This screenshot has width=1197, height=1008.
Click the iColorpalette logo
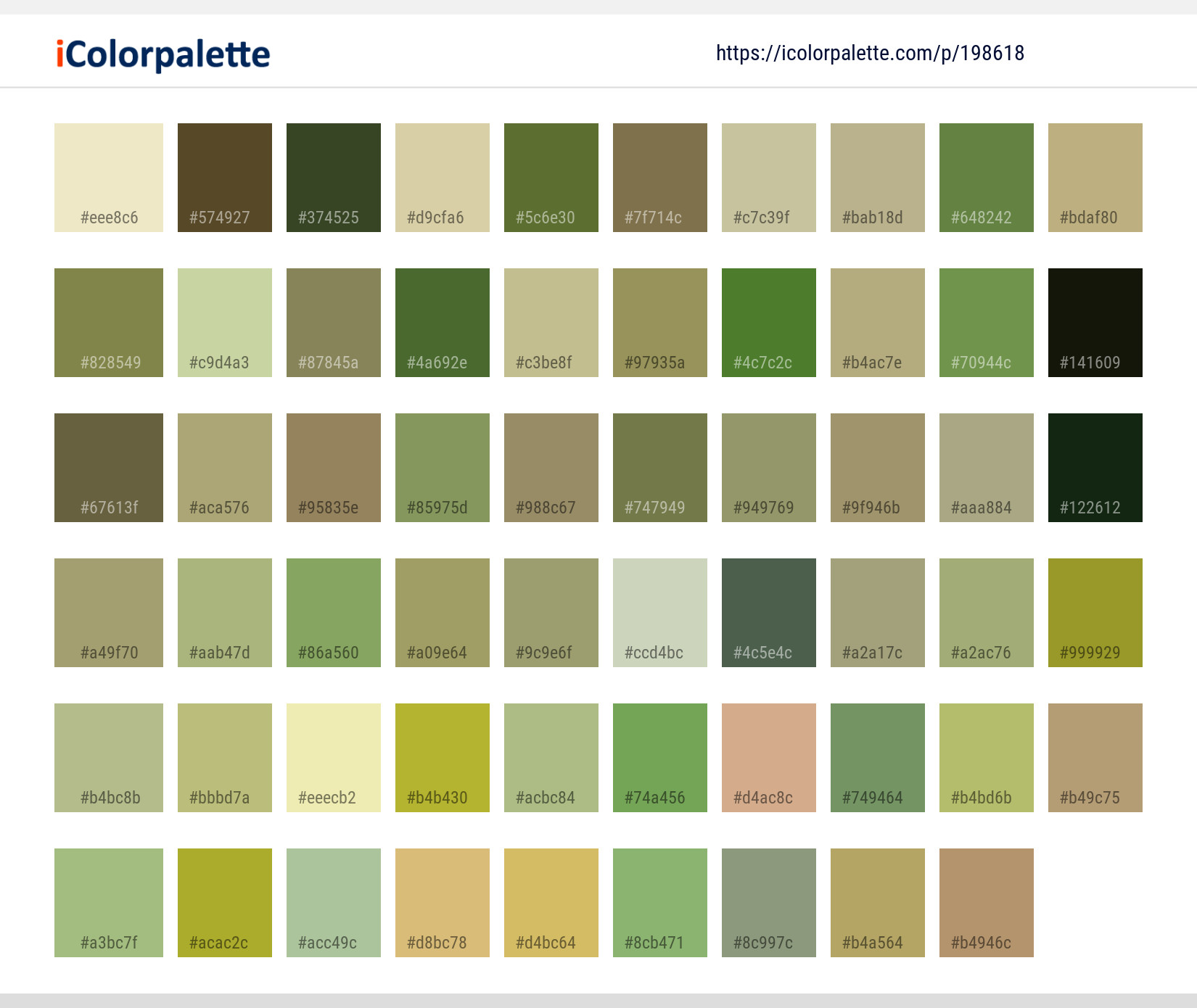(163, 54)
